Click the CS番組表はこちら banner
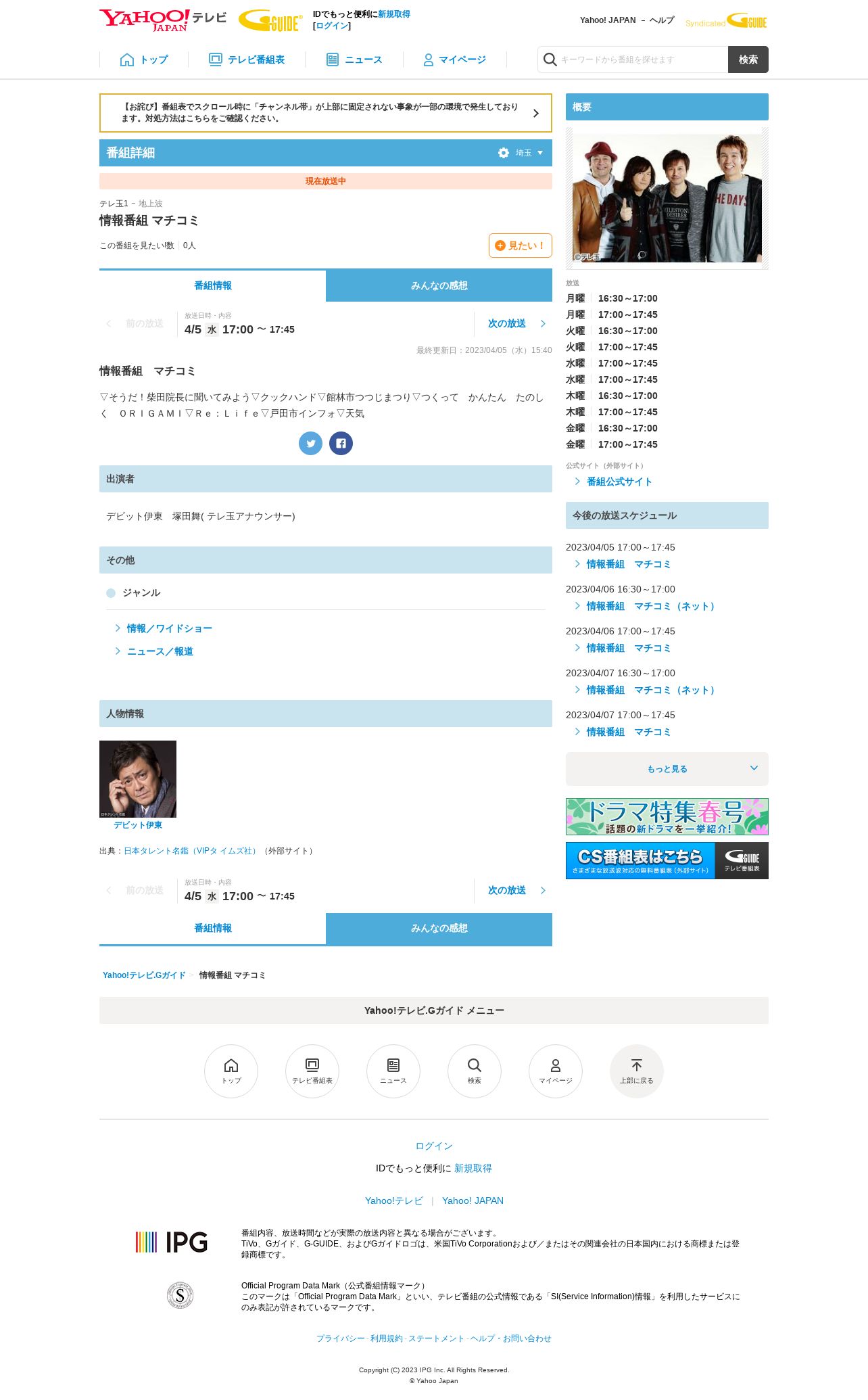Image resolution: width=868 pixels, height=1400 pixels. [667, 860]
